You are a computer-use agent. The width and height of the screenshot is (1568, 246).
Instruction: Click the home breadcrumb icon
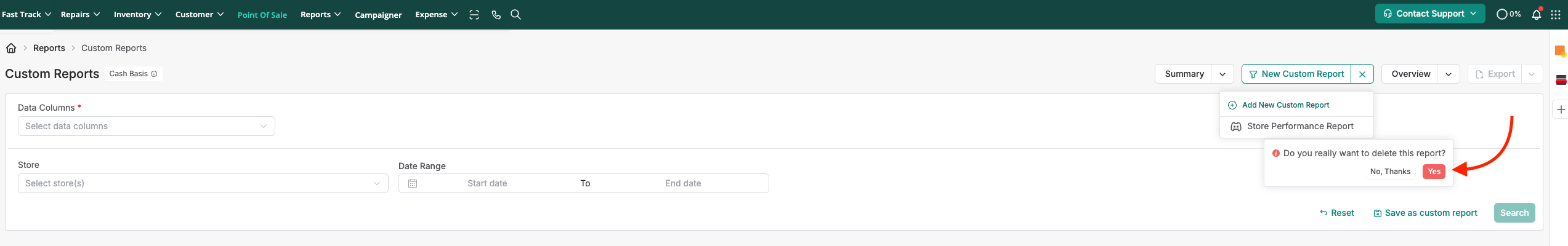tap(11, 48)
